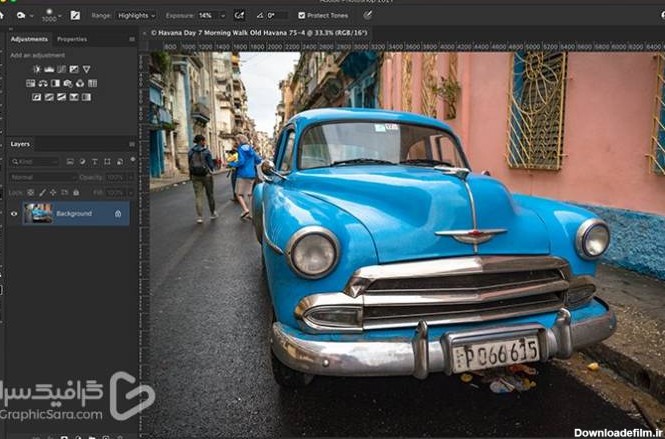
Task: Open the Normal blend mode dropdown
Action: tap(42, 177)
